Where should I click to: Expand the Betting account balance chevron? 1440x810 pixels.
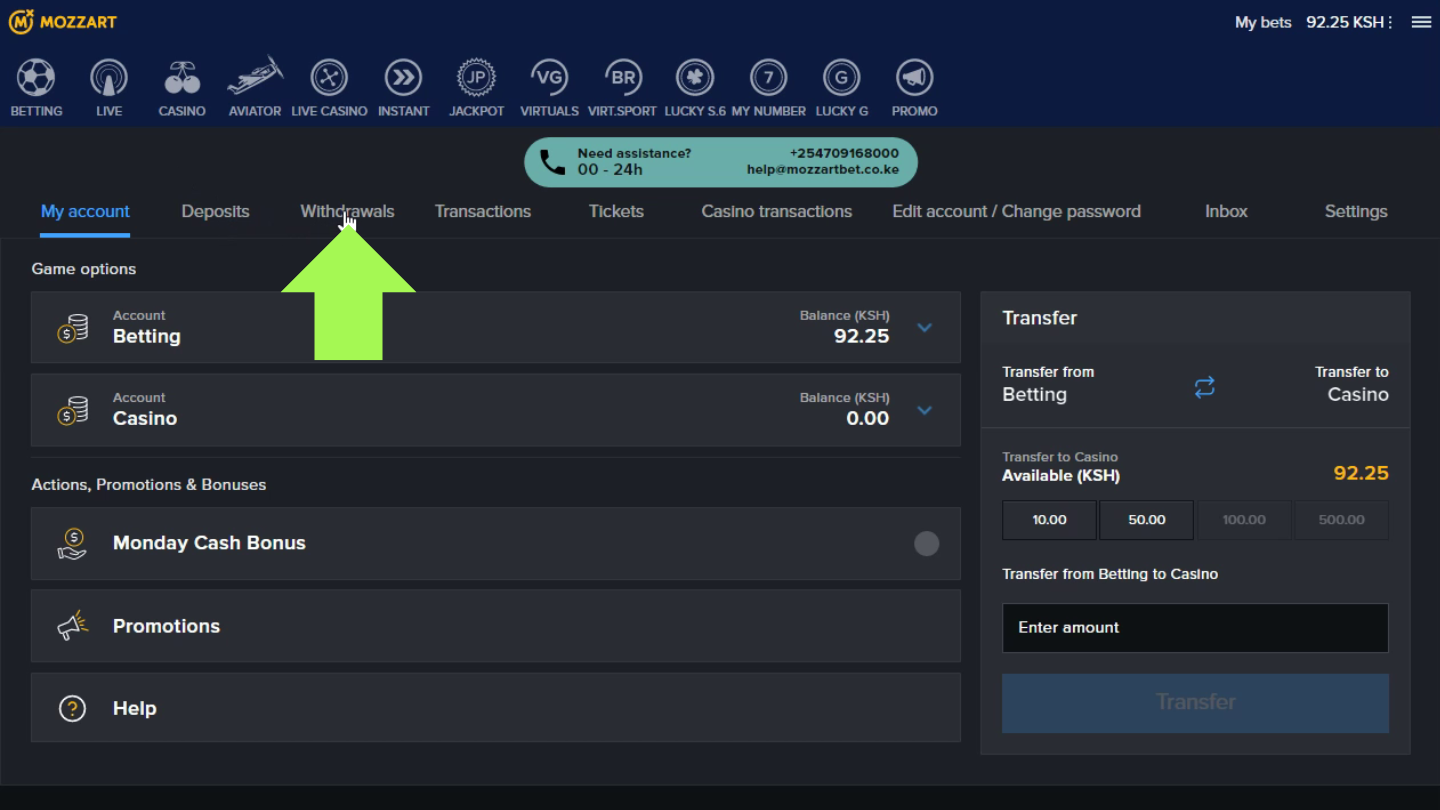(x=925, y=328)
